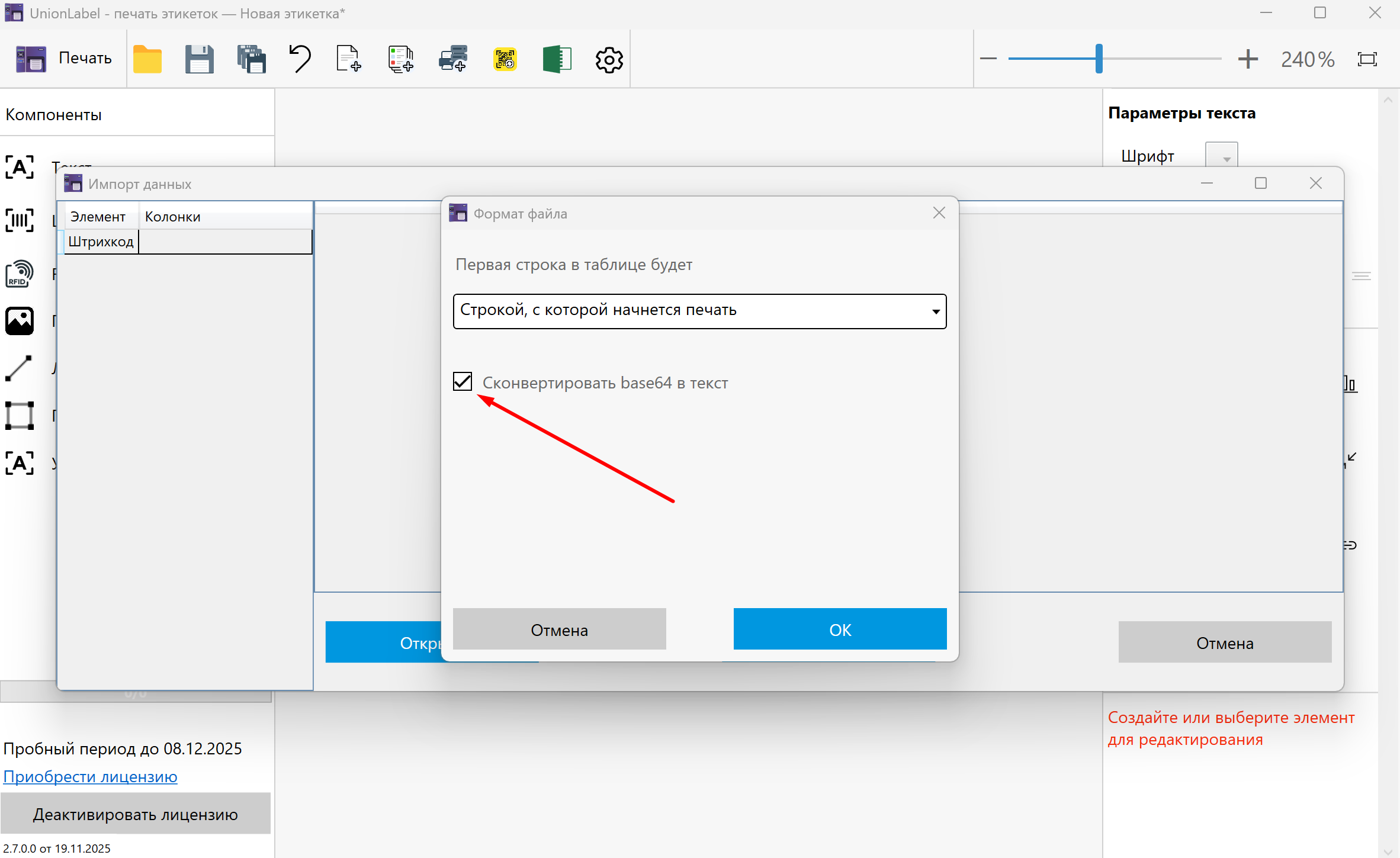This screenshot has height=858, width=1400.
Task: Click the zoom slider handle
Action: click(x=1099, y=59)
